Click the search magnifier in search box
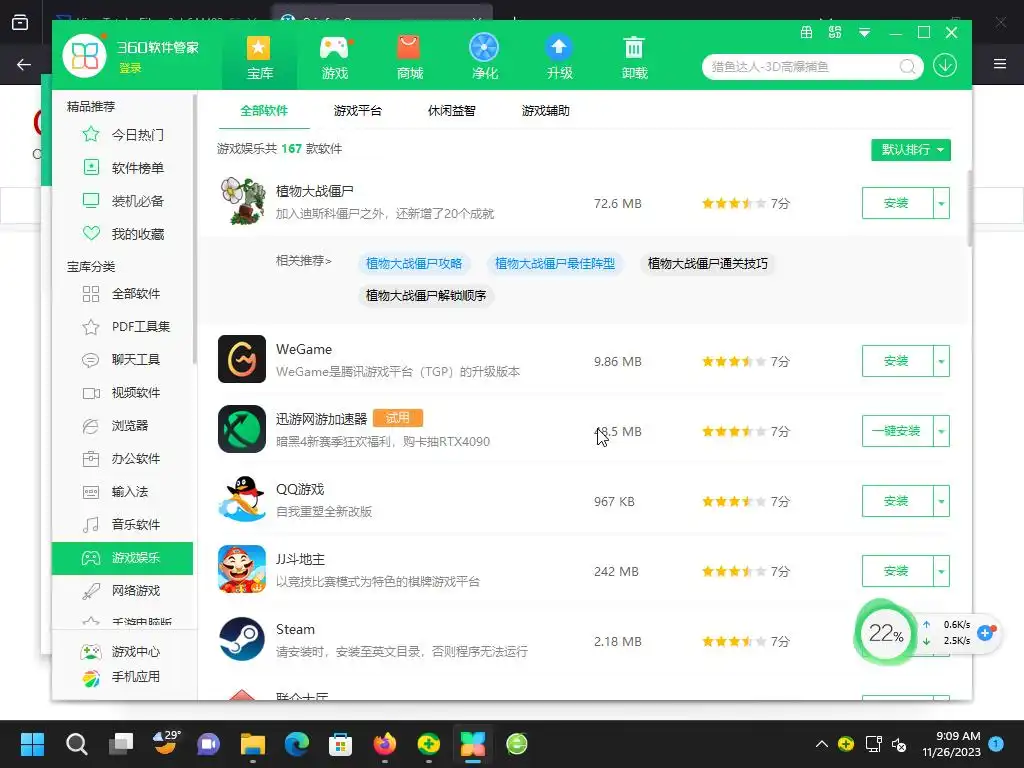Viewport: 1024px width, 768px height. click(907, 67)
